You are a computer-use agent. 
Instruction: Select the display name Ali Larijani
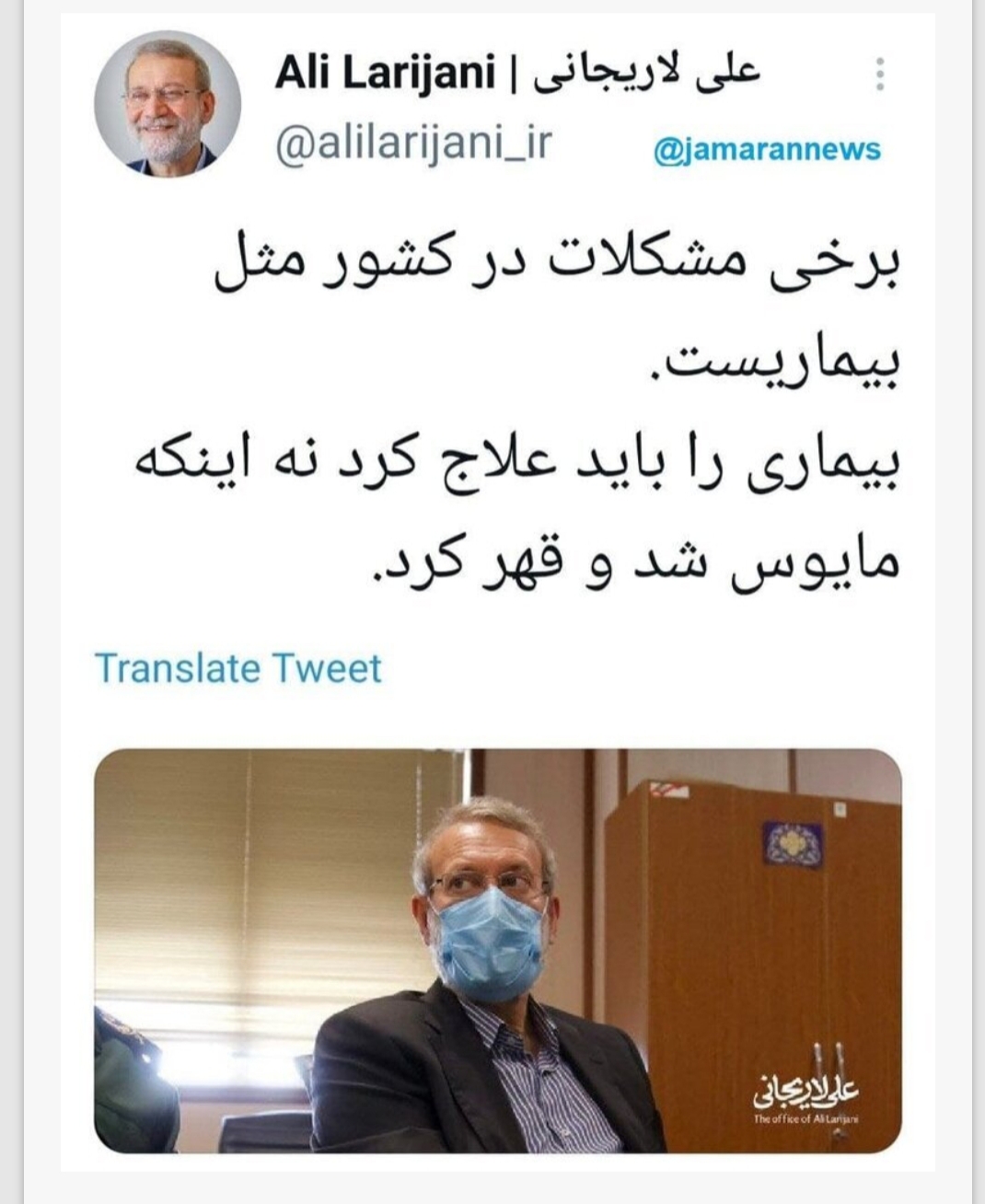(x=385, y=73)
